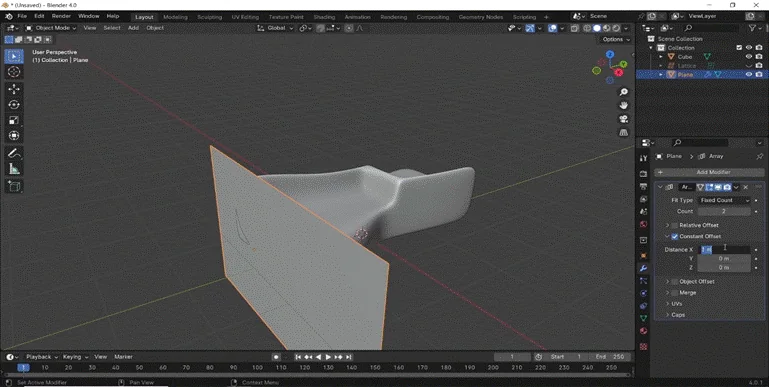Open the viewport Options dropdown
This screenshot has height=387, width=769.
coord(615,39)
